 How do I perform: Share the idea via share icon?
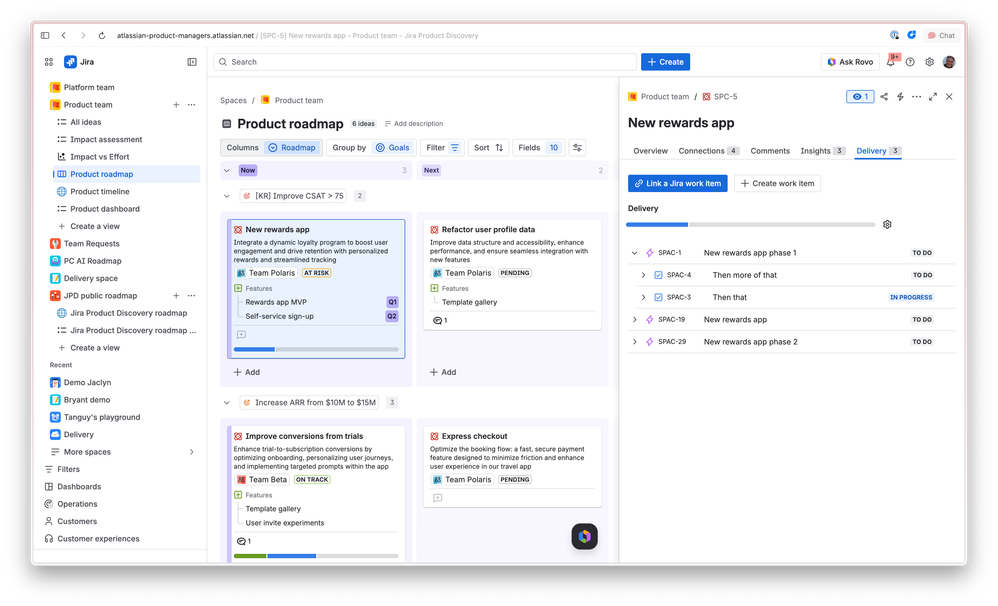pos(884,97)
